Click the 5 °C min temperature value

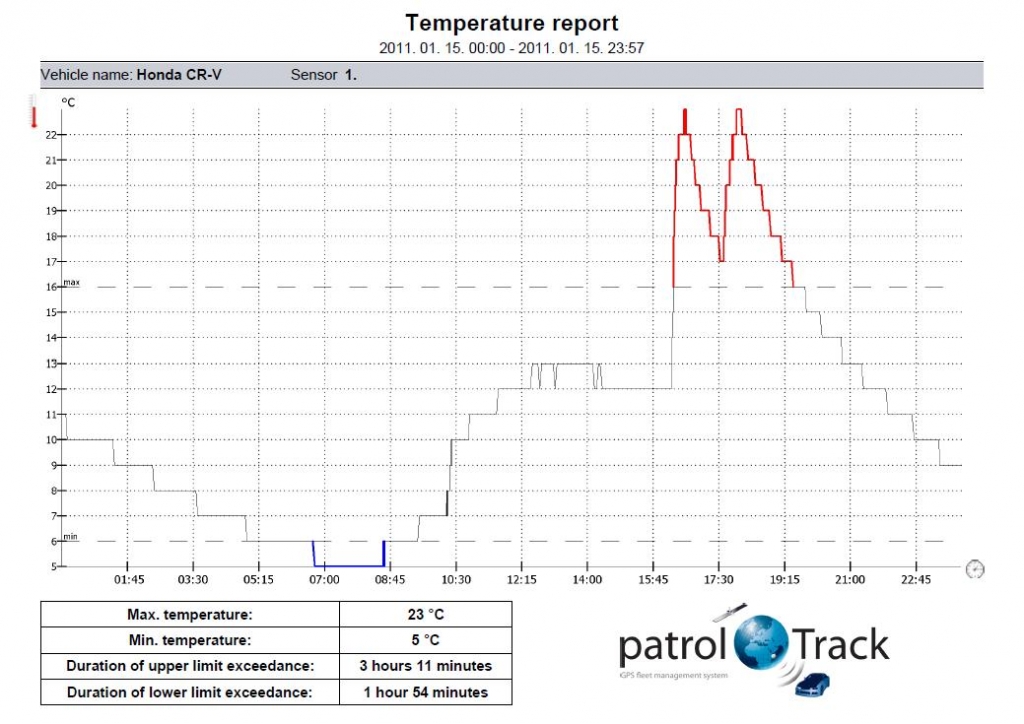pyautogui.click(x=425, y=640)
